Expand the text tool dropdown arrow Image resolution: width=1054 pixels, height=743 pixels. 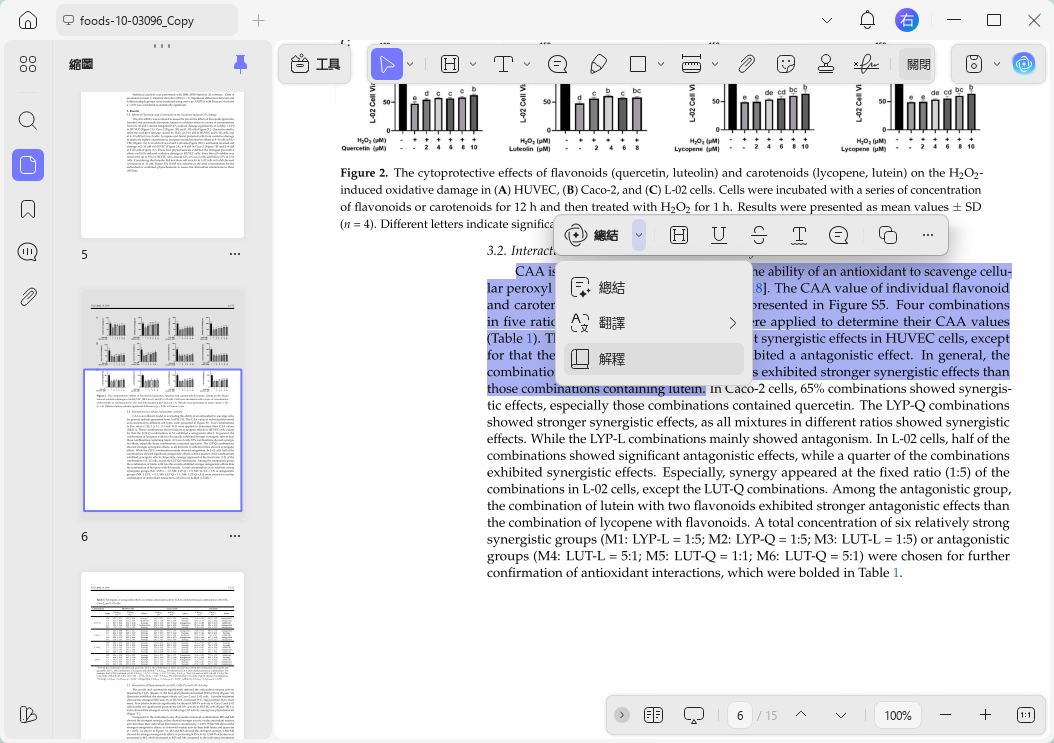pyautogui.click(x=526, y=64)
